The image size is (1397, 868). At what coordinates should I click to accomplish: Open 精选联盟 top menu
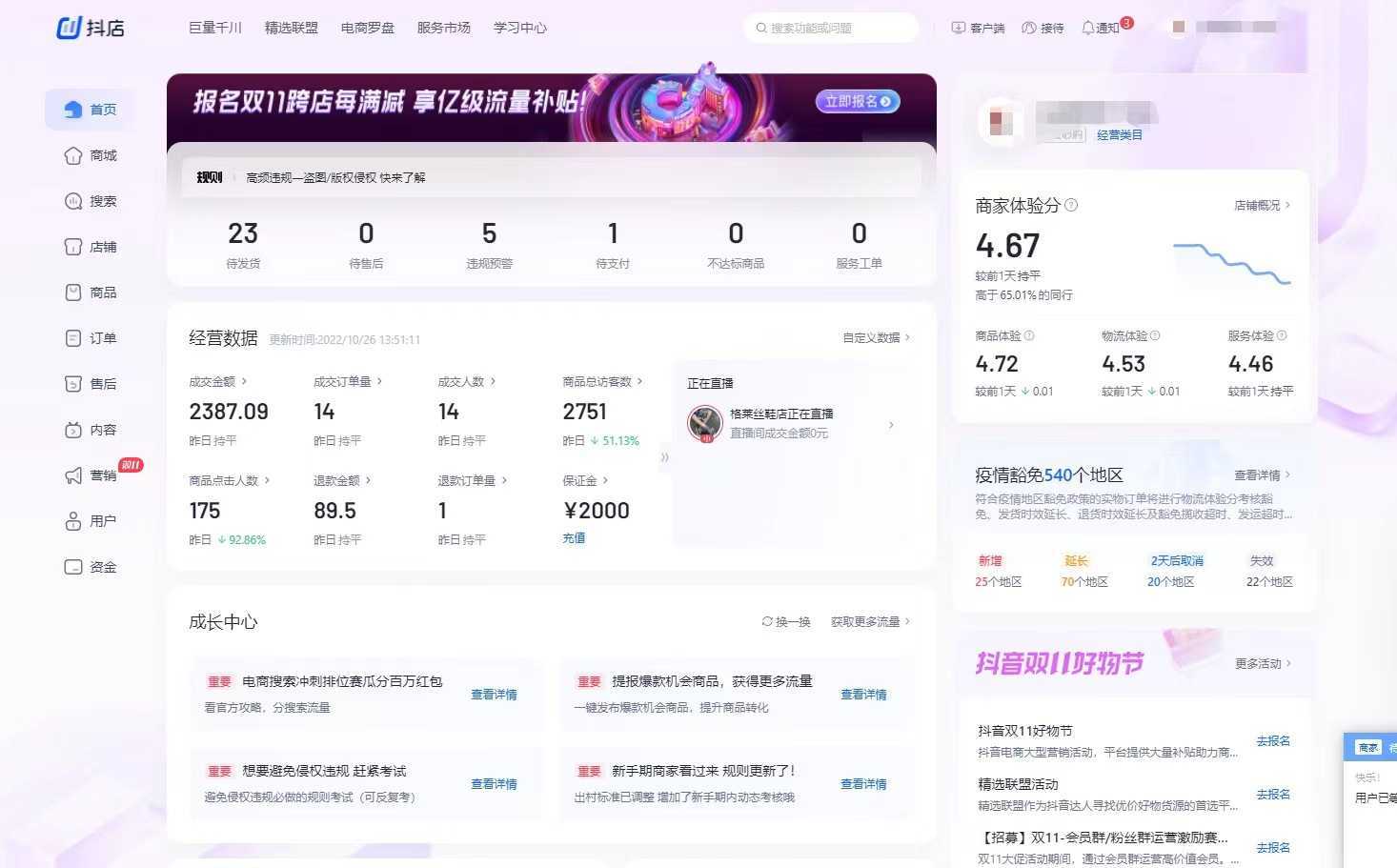click(292, 28)
